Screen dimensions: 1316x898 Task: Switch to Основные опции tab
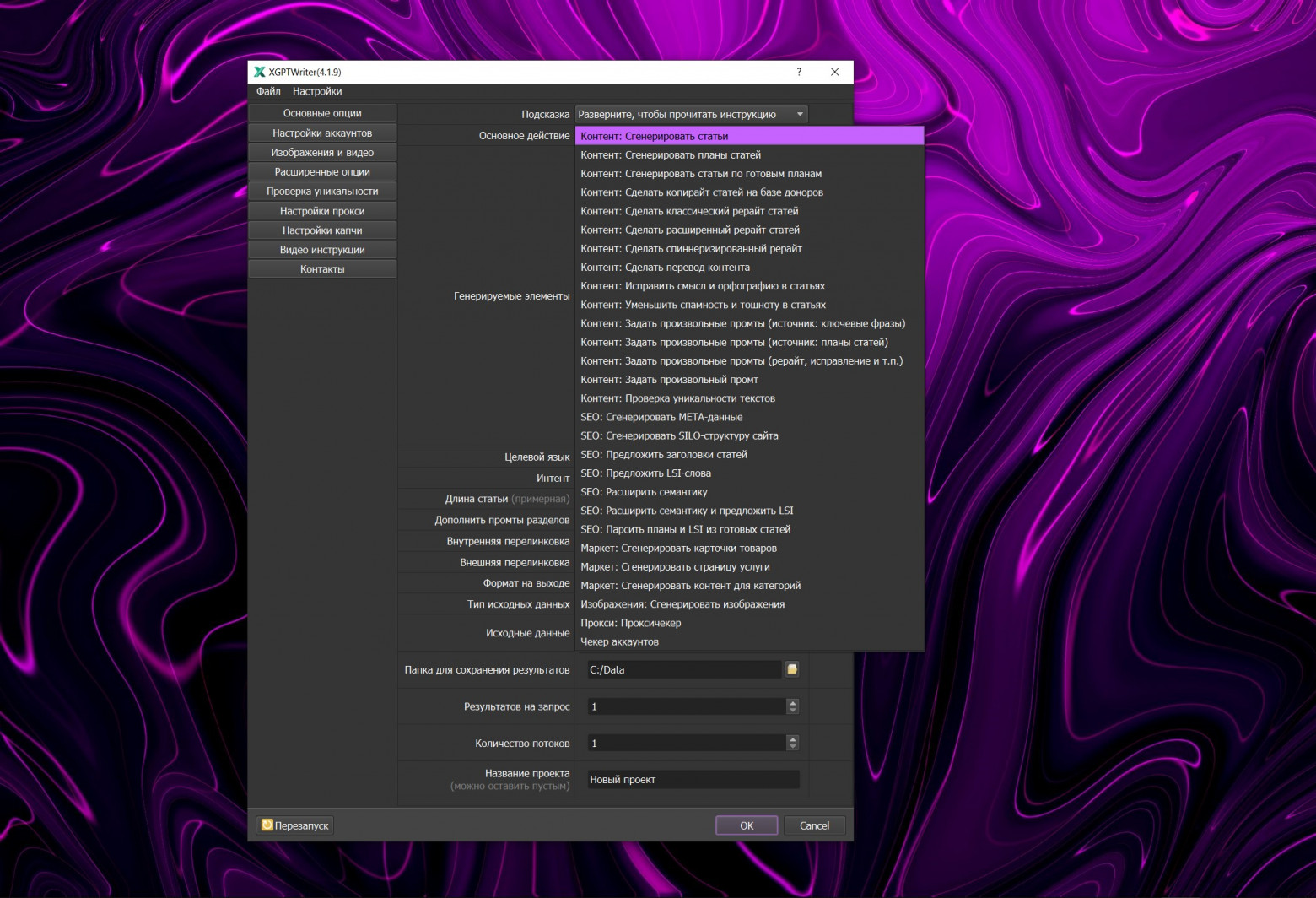pyautogui.click(x=322, y=113)
